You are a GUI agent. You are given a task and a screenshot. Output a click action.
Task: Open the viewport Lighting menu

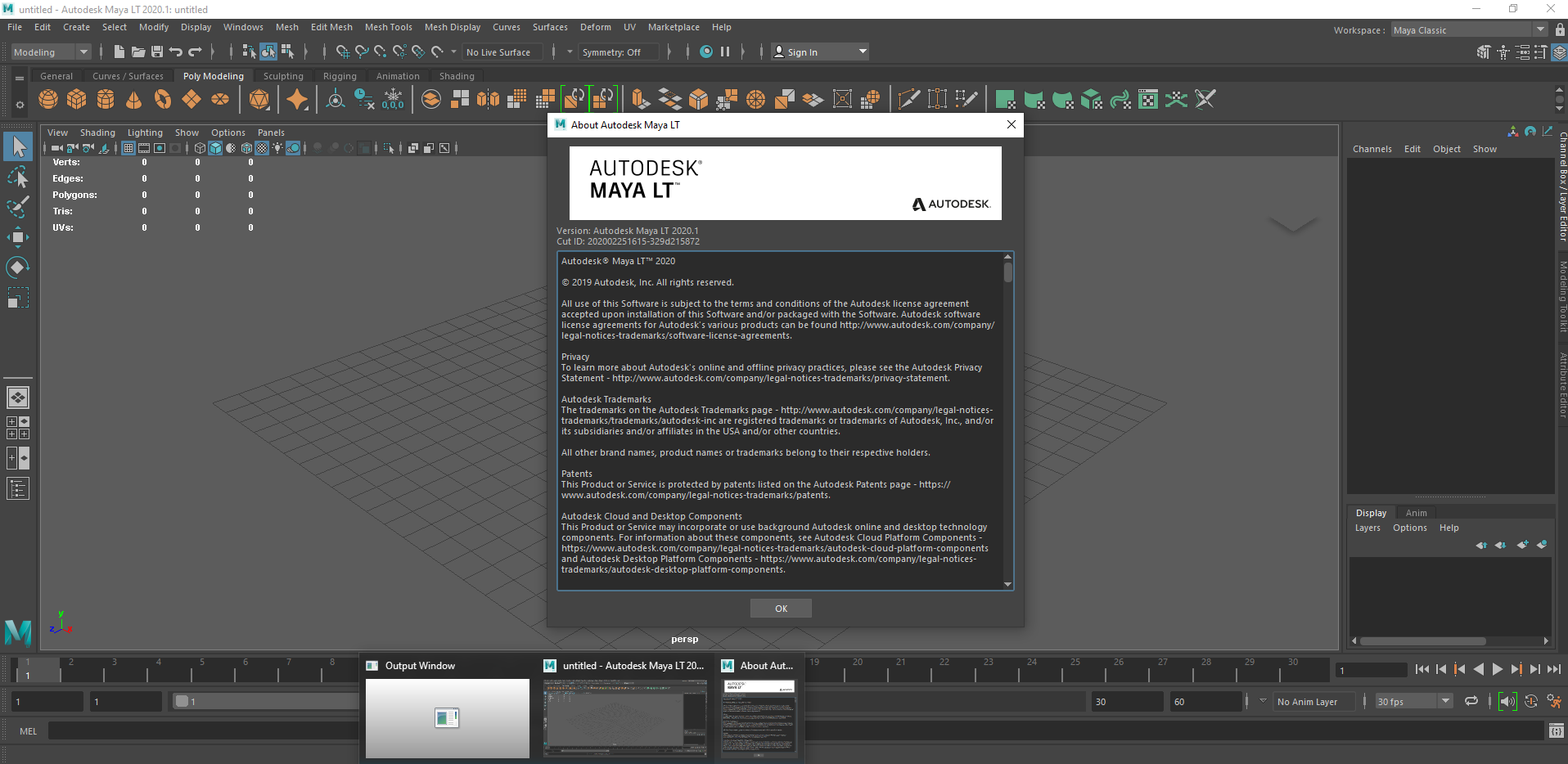145,133
